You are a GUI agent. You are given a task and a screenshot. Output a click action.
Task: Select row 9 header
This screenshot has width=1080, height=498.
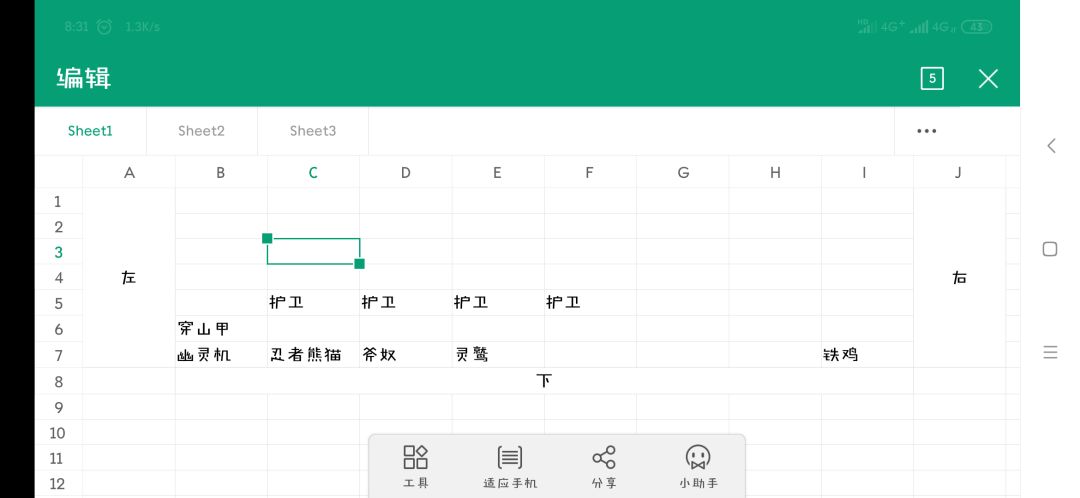click(x=58, y=407)
